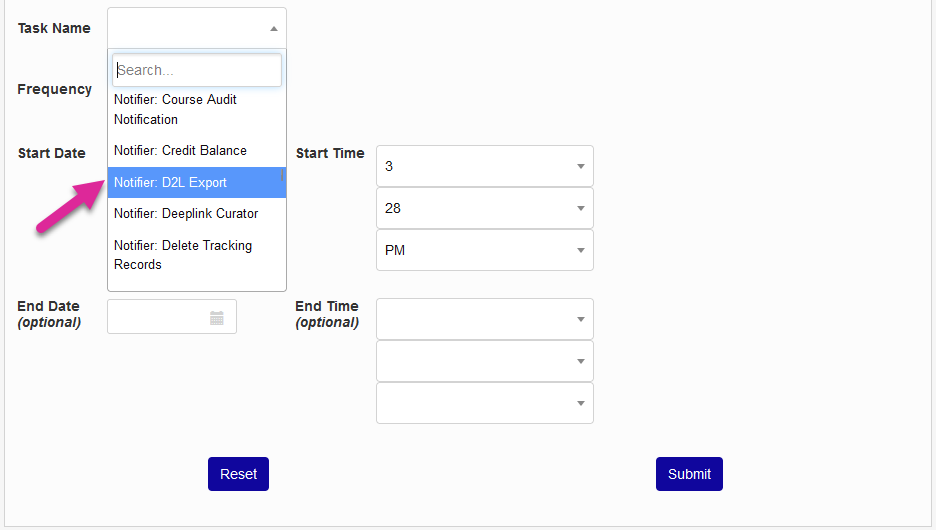Open Start Time hour dropdown showing 3
This screenshot has width=936, height=530.
tap(484, 166)
